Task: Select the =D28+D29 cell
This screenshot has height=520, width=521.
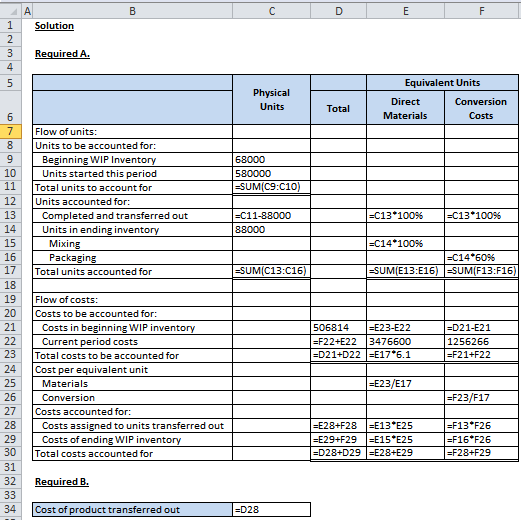Action: click(338, 453)
